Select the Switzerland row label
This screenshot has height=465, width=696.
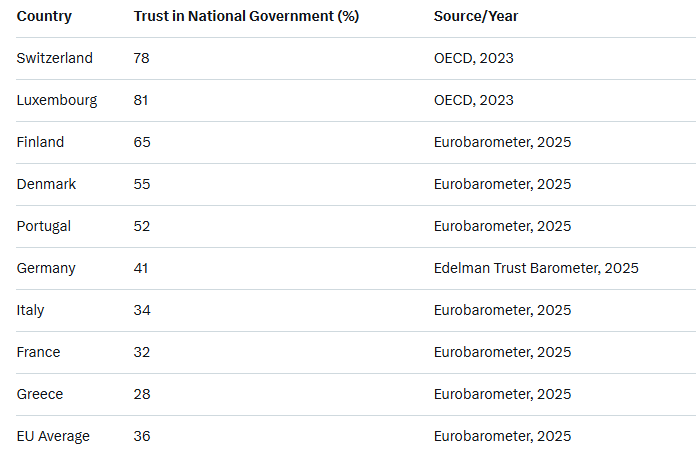point(55,58)
